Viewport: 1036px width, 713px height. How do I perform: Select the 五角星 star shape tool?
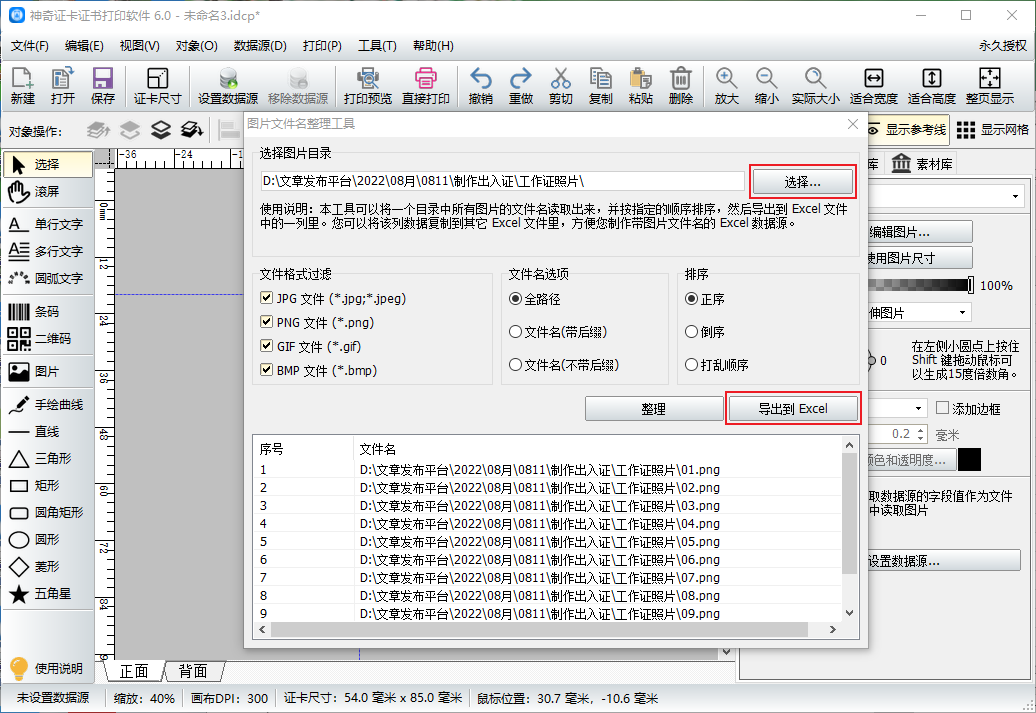point(48,594)
